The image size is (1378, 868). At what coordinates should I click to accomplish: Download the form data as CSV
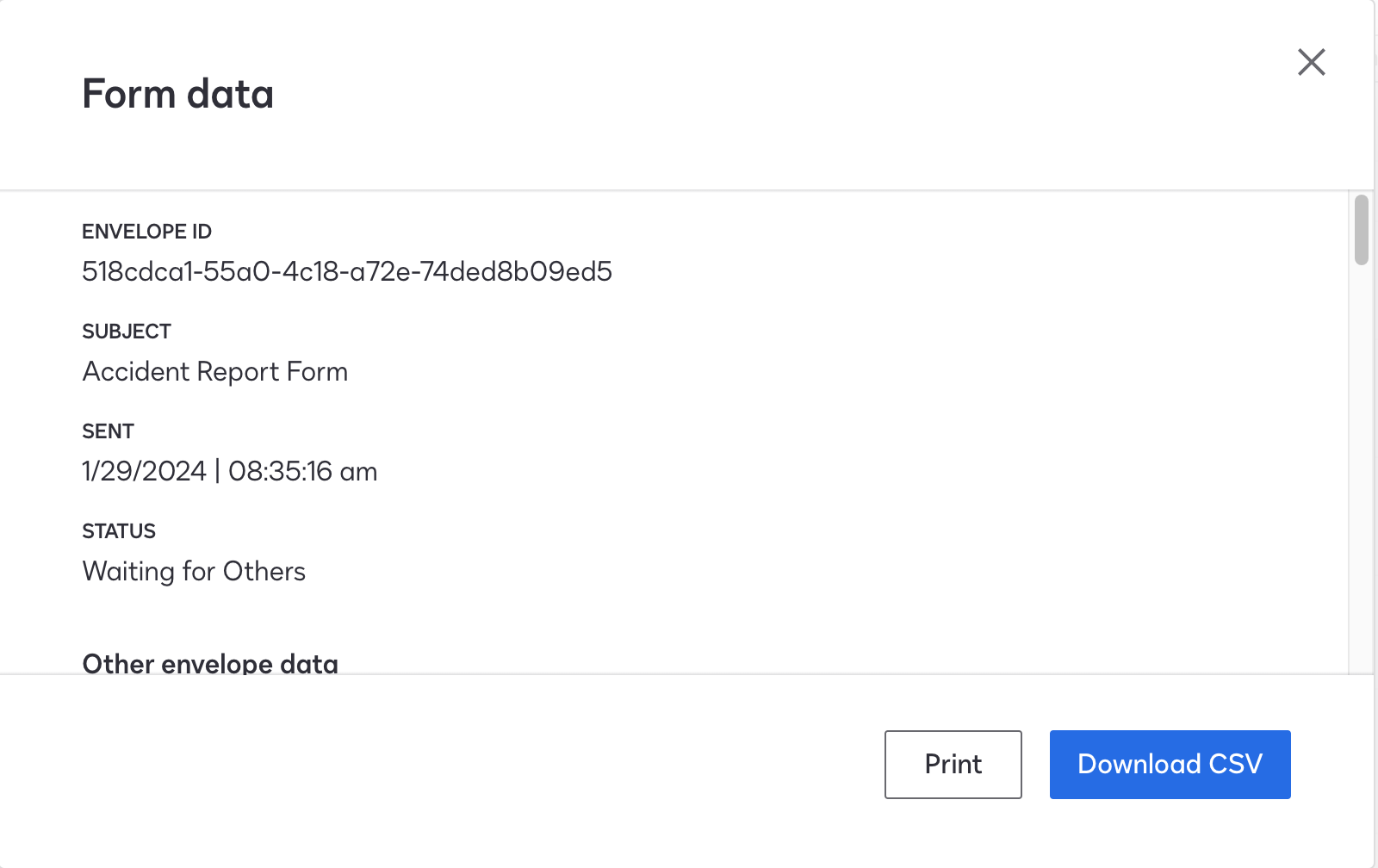[1170, 765]
